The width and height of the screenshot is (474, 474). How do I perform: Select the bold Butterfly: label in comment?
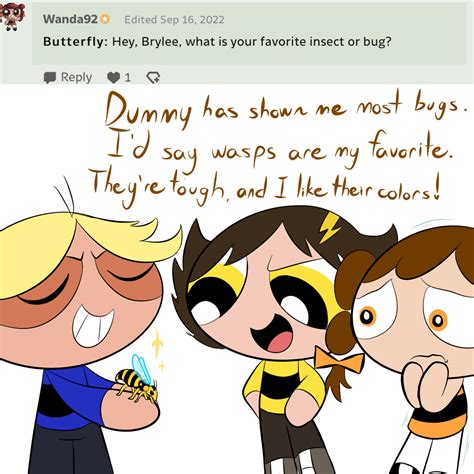tap(76, 42)
